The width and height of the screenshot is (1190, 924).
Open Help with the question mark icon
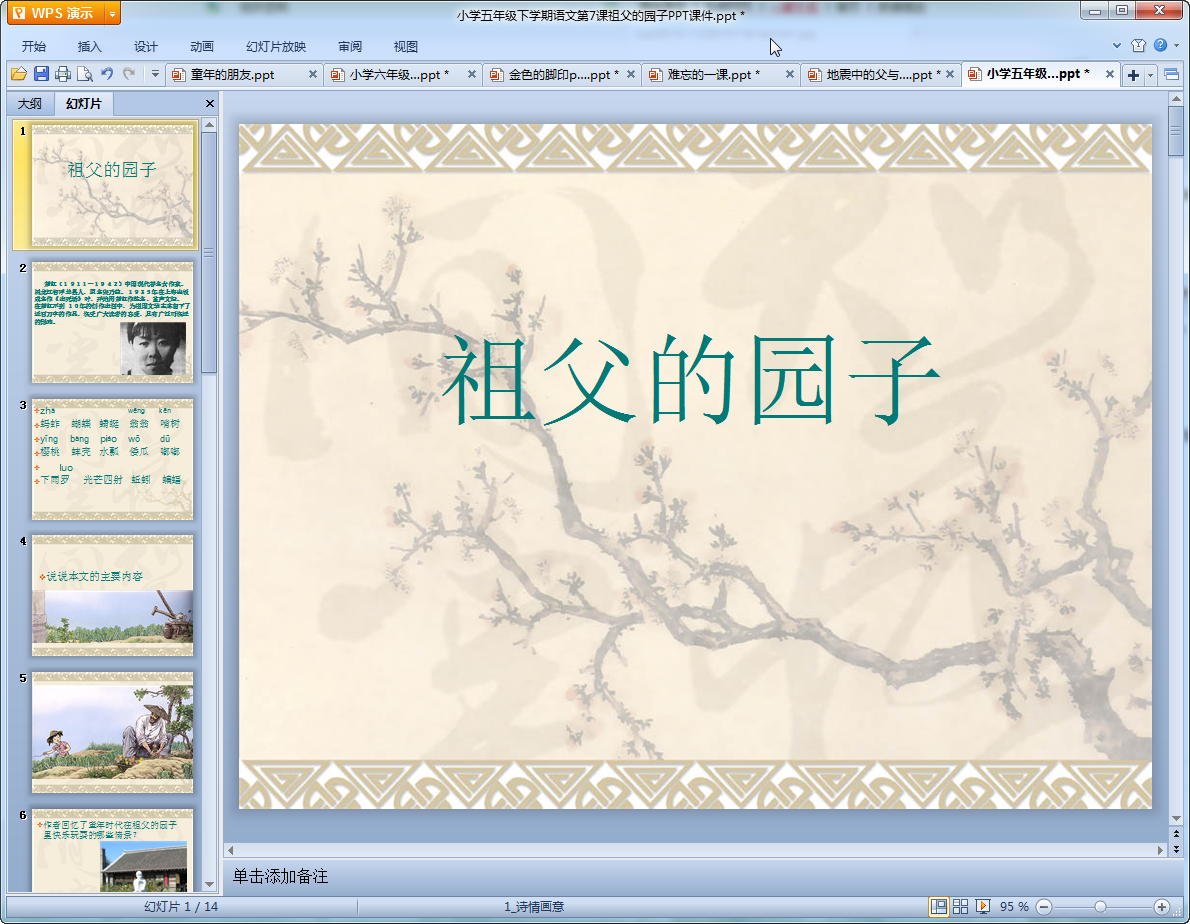point(1160,46)
